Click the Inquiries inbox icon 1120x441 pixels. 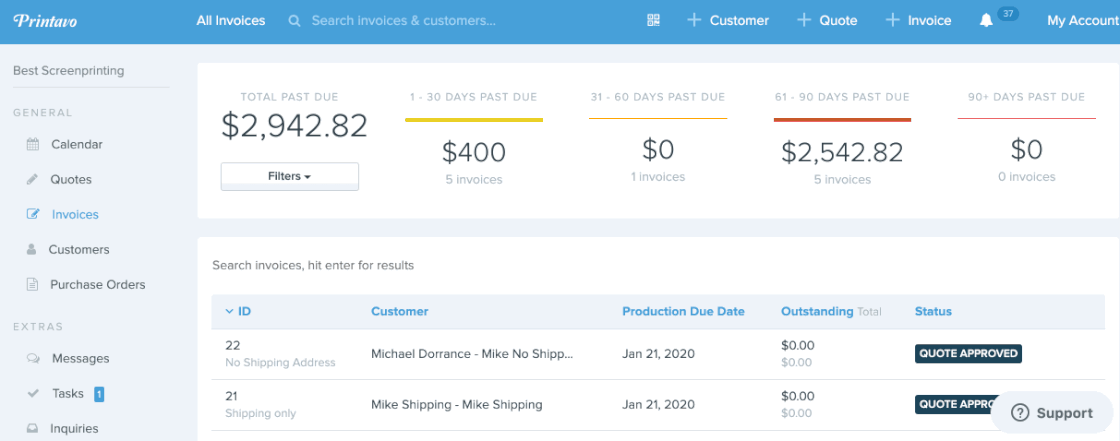pyautogui.click(x=33, y=429)
